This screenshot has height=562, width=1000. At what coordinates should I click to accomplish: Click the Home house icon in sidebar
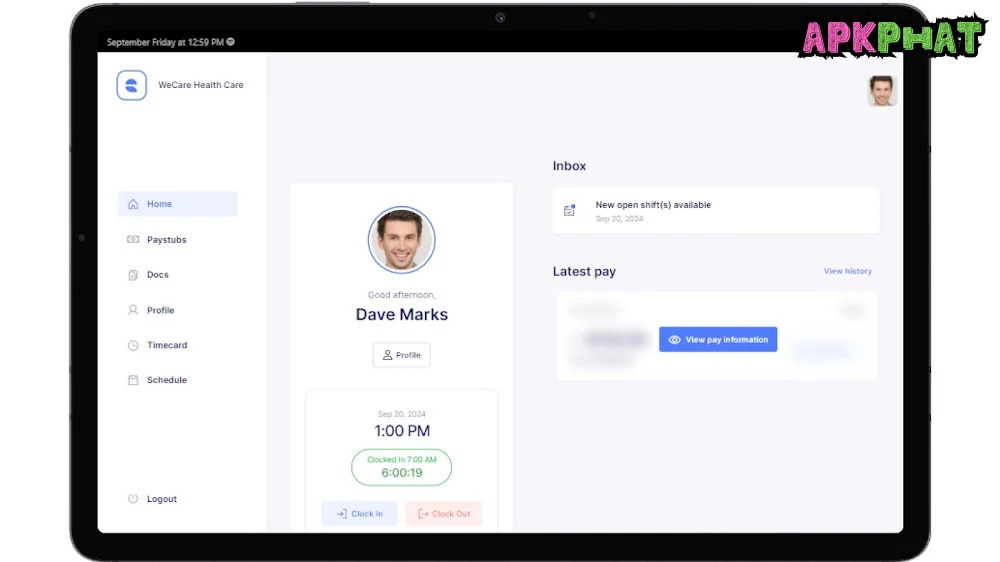coord(133,204)
